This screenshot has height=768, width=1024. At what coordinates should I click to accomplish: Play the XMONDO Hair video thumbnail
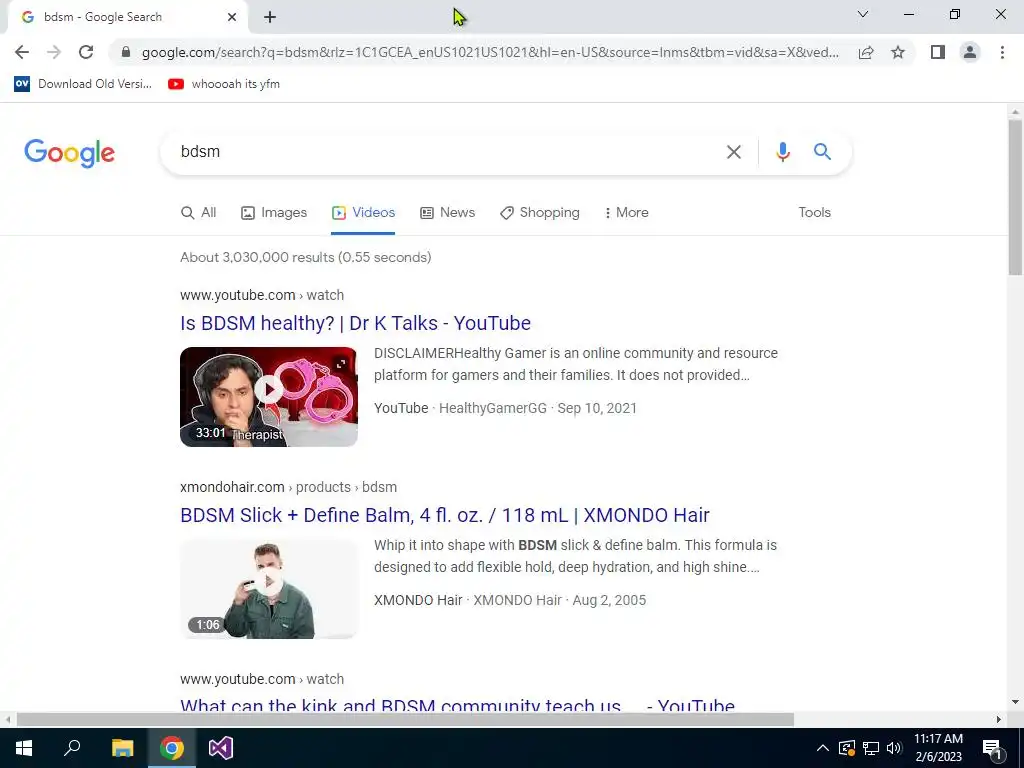pos(268,588)
